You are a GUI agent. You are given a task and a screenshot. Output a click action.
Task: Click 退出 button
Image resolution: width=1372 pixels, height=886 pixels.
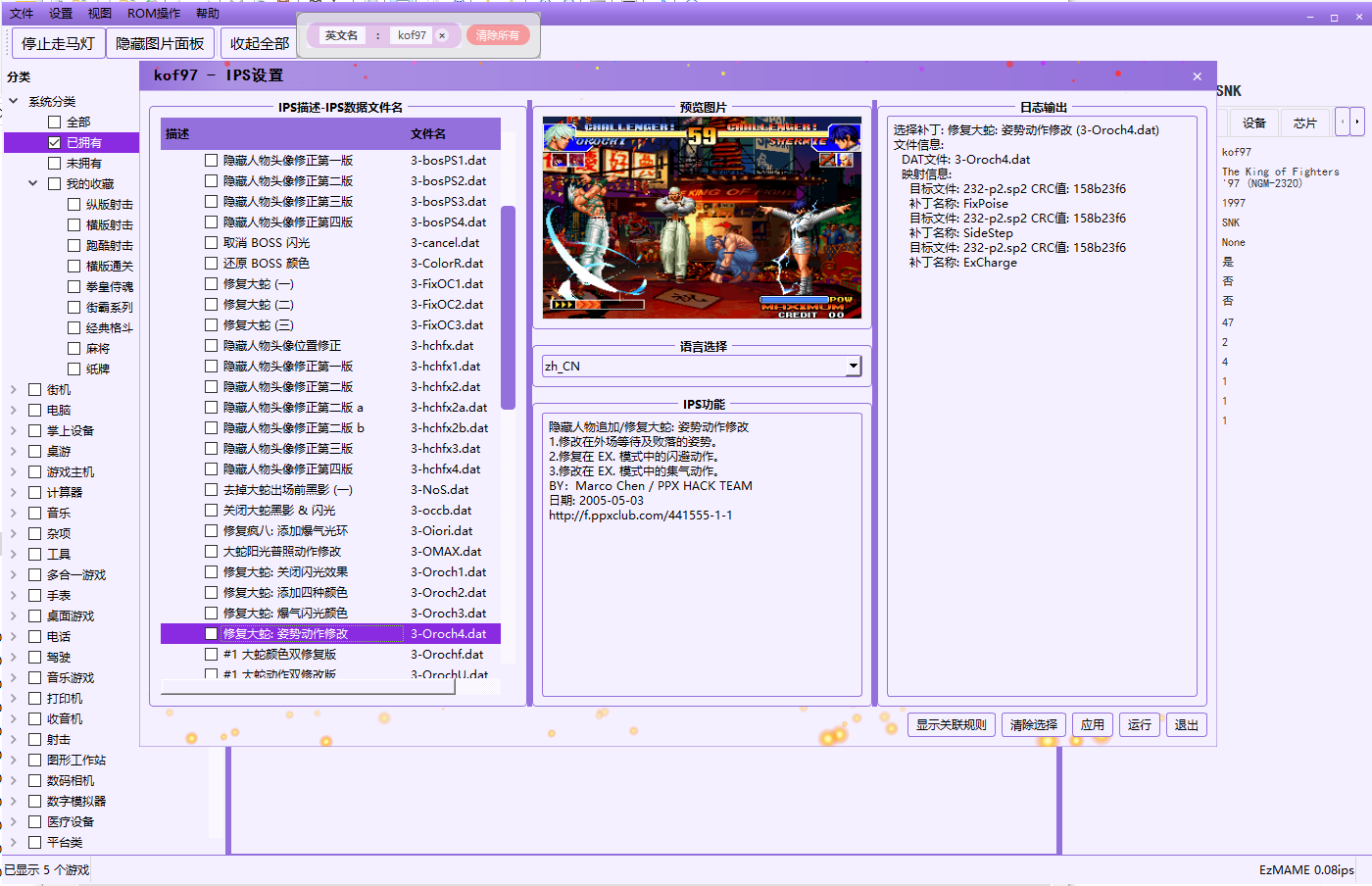click(1187, 724)
